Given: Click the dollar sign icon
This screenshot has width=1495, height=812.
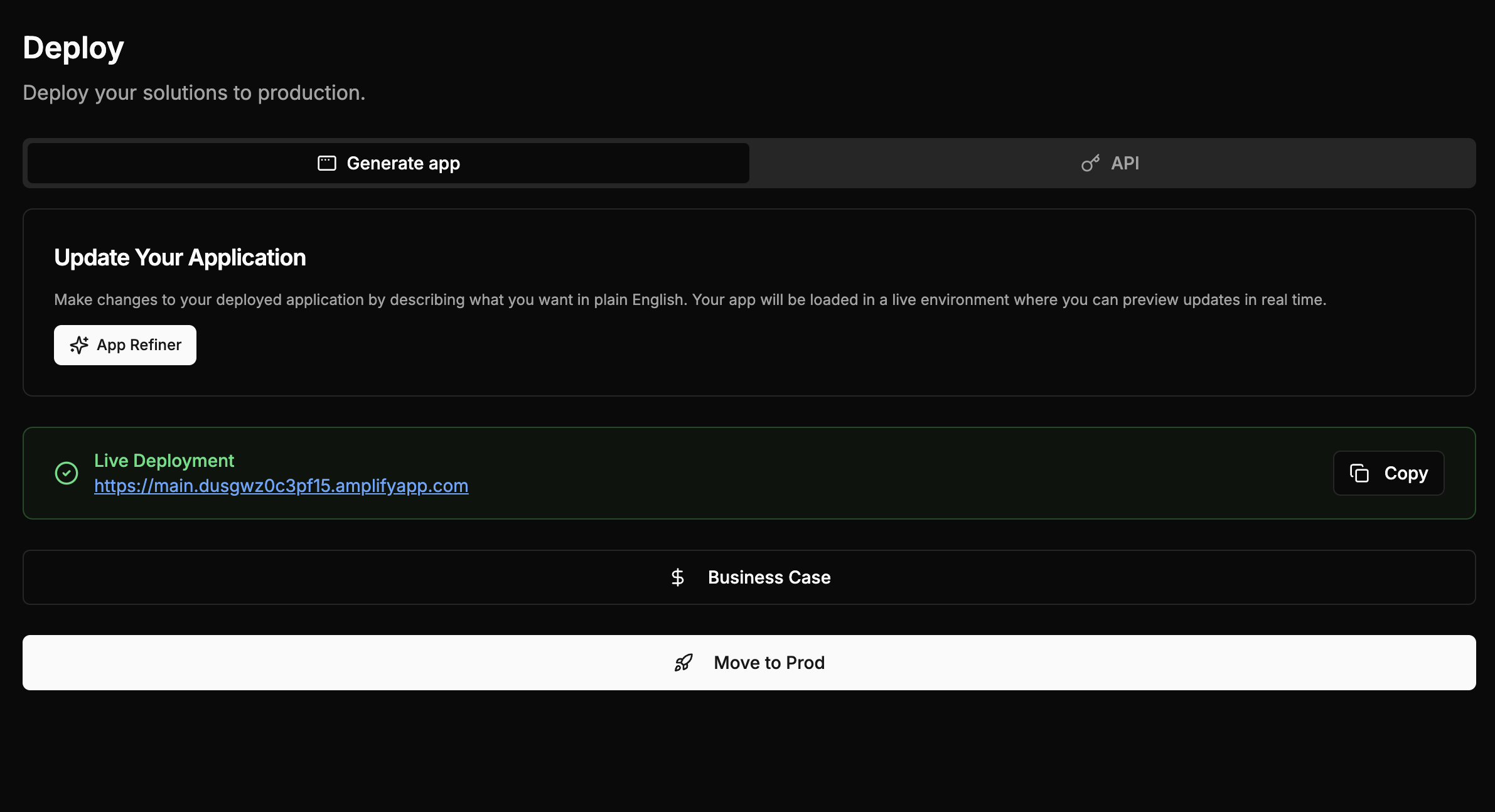Looking at the screenshot, I should 677,577.
